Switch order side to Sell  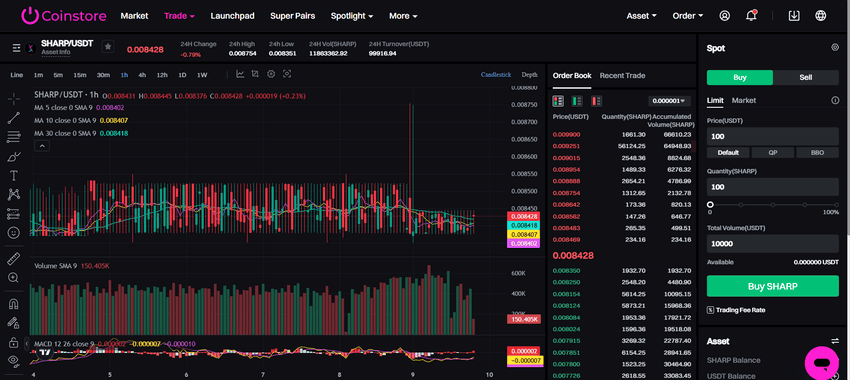tap(806, 78)
